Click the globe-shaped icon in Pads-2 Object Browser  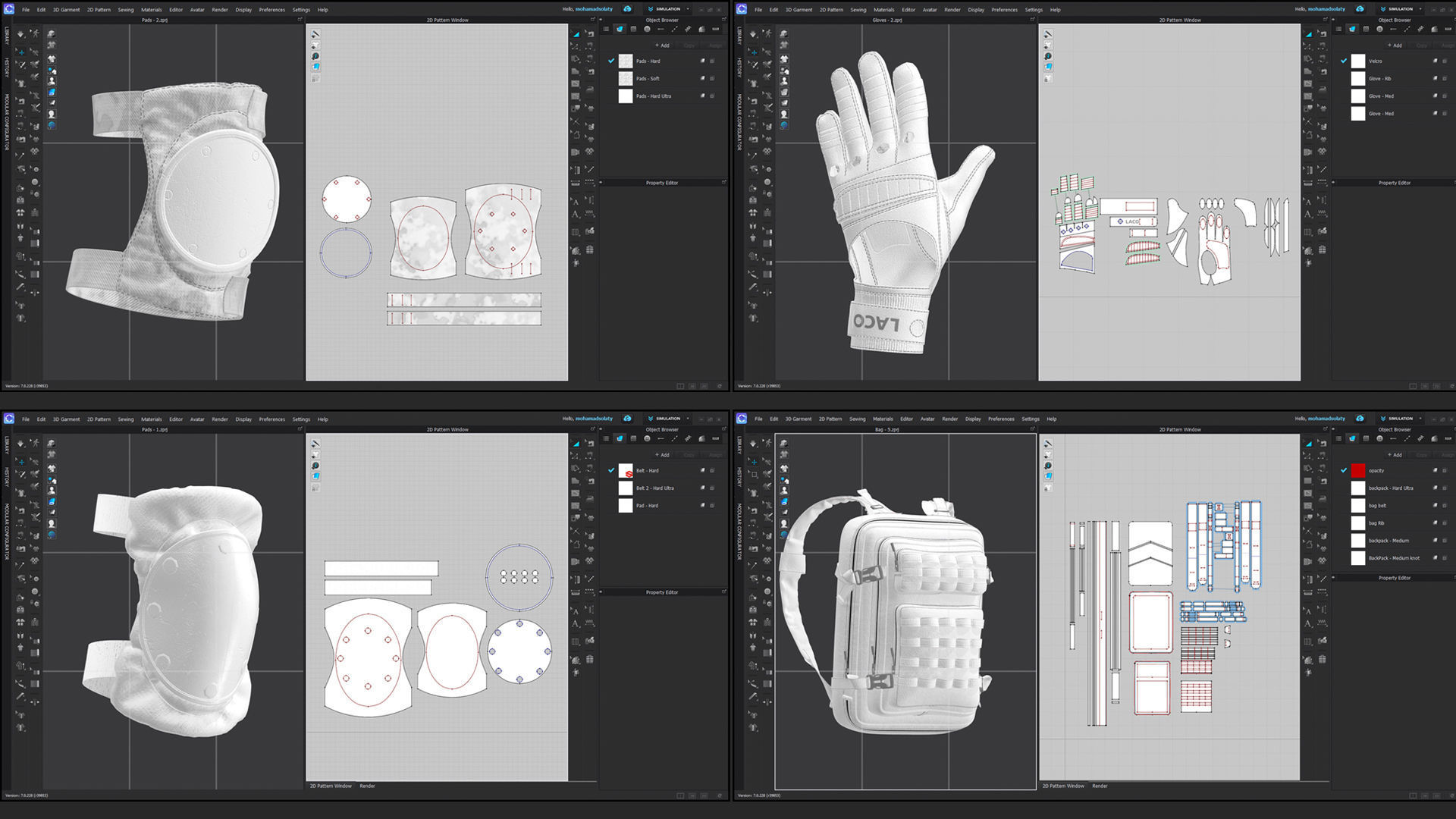point(647,29)
